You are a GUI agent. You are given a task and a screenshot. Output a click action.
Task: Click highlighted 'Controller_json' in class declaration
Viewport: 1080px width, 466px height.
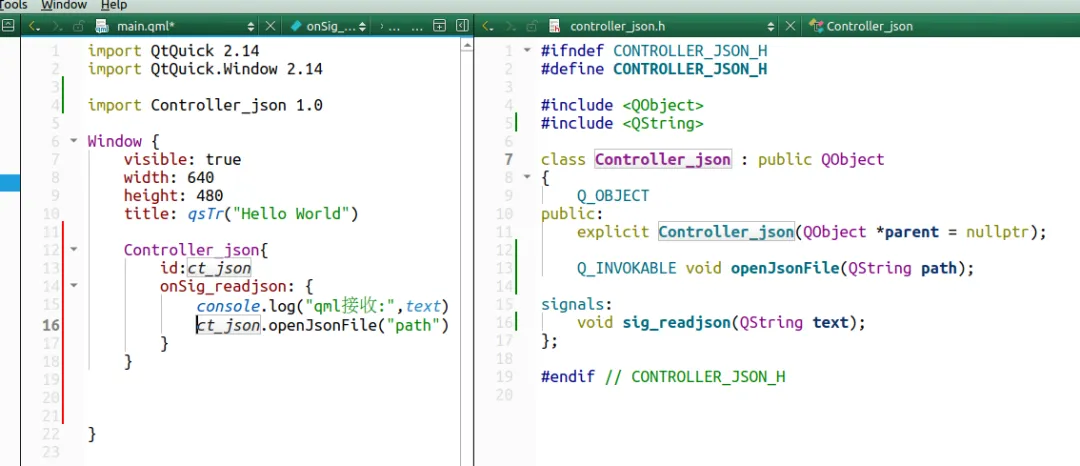[x=663, y=160]
